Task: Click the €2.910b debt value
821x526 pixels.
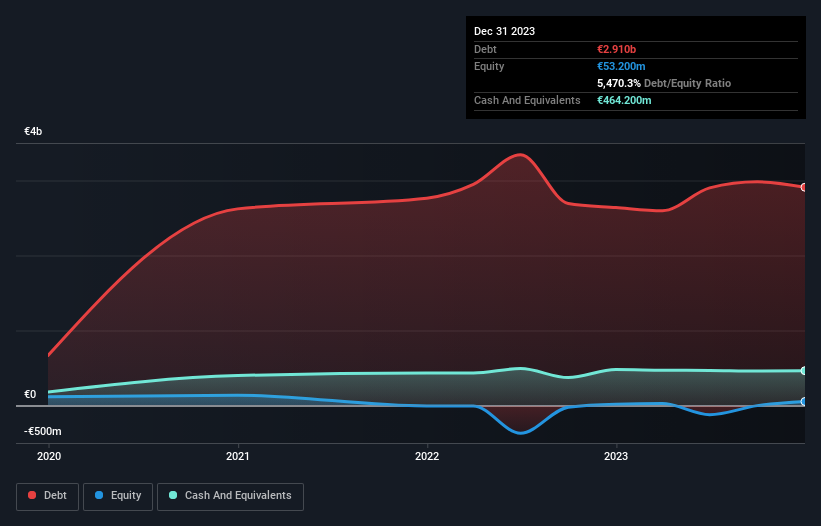Action: point(616,49)
